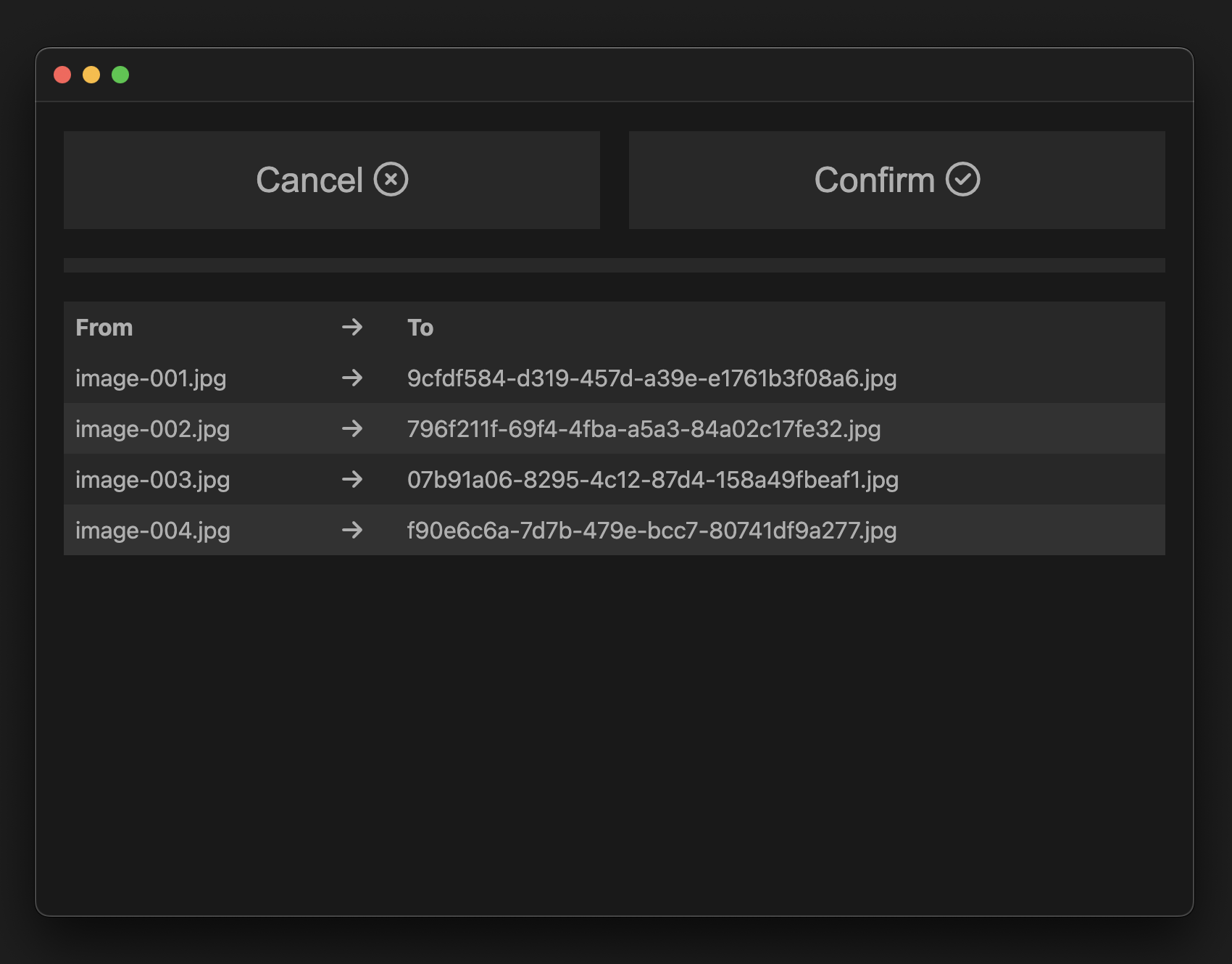This screenshot has width=1232, height=964.
Task: Click the new name 9cfdf584-d319-457d-a39e-e1761b3f08a6.jpg
Action: coord(652,378)
